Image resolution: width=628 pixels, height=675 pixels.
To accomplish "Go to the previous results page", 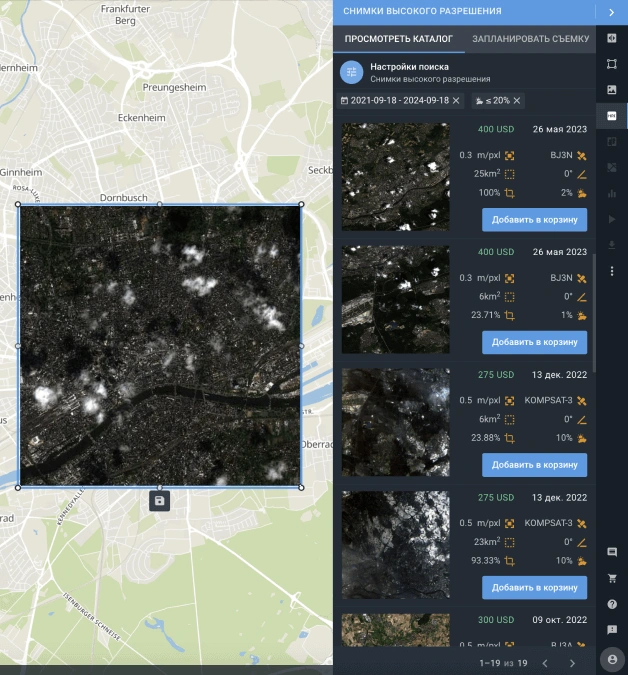I will (x=545, y=663).
